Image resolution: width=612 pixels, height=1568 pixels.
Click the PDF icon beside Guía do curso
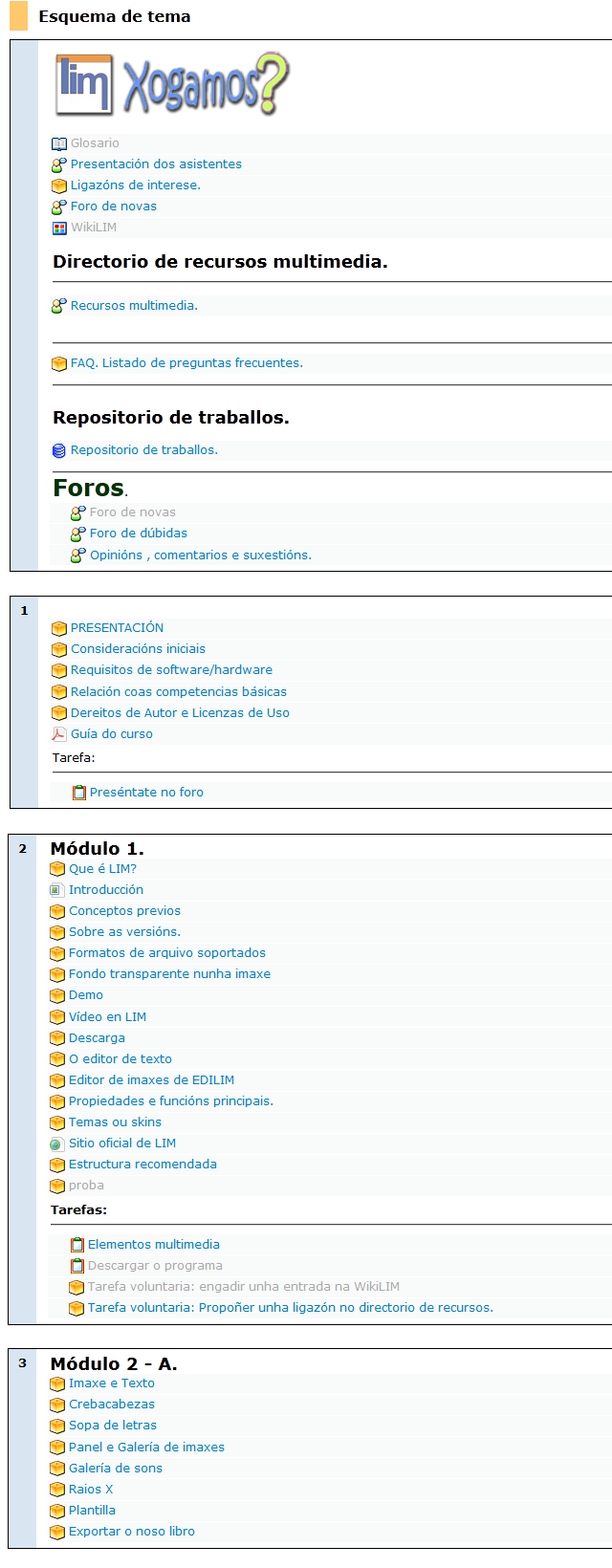pyautogui.click(x=59, y=734)
